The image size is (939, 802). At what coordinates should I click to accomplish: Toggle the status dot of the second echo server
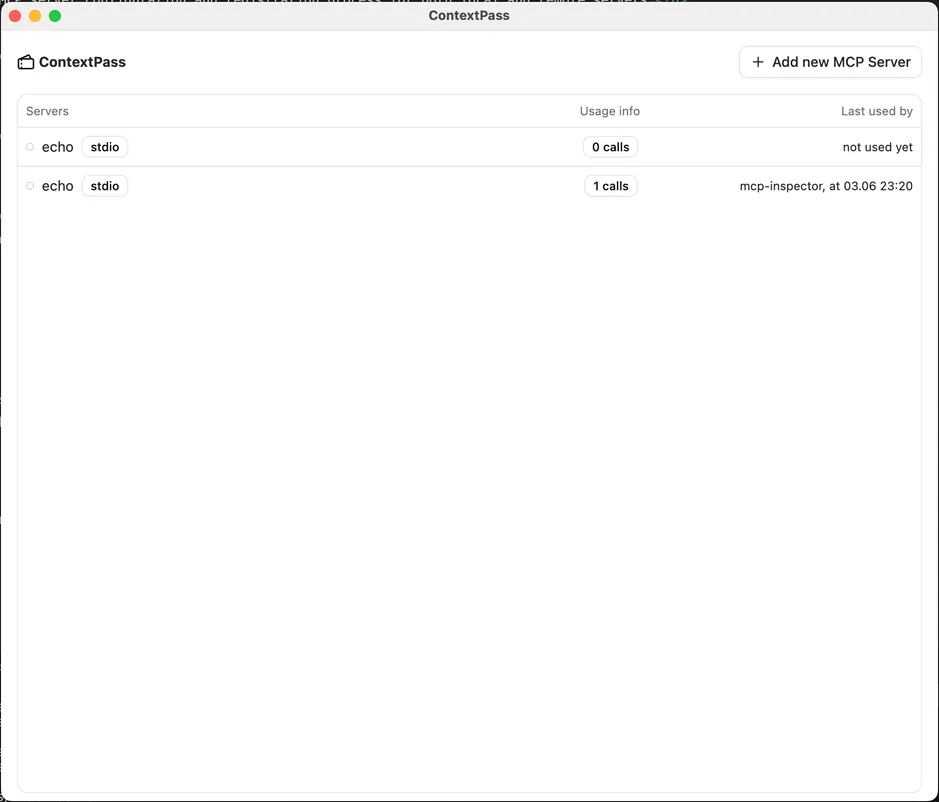coord(30,186)
